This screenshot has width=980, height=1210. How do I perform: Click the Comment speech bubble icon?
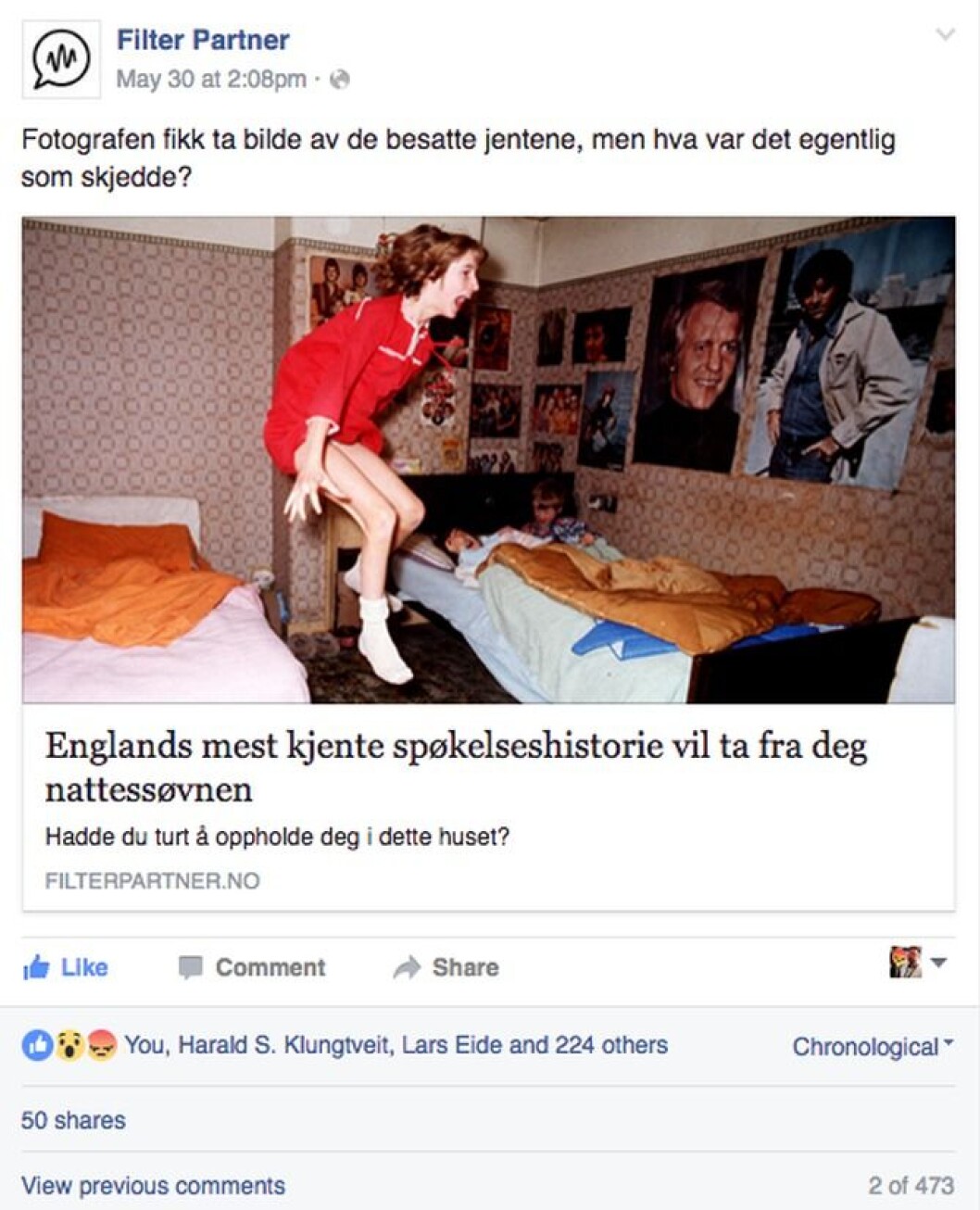[x=190, y=967]
